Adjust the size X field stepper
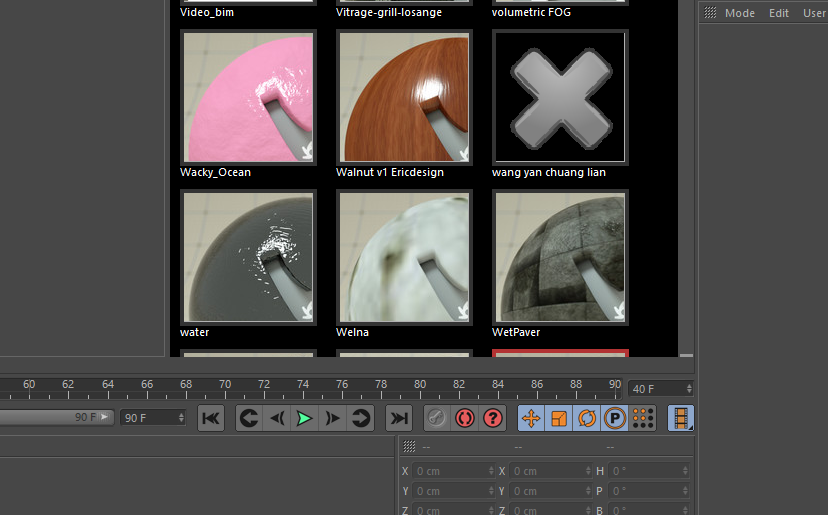Screen dimensions: 828x515 [588, 471]
